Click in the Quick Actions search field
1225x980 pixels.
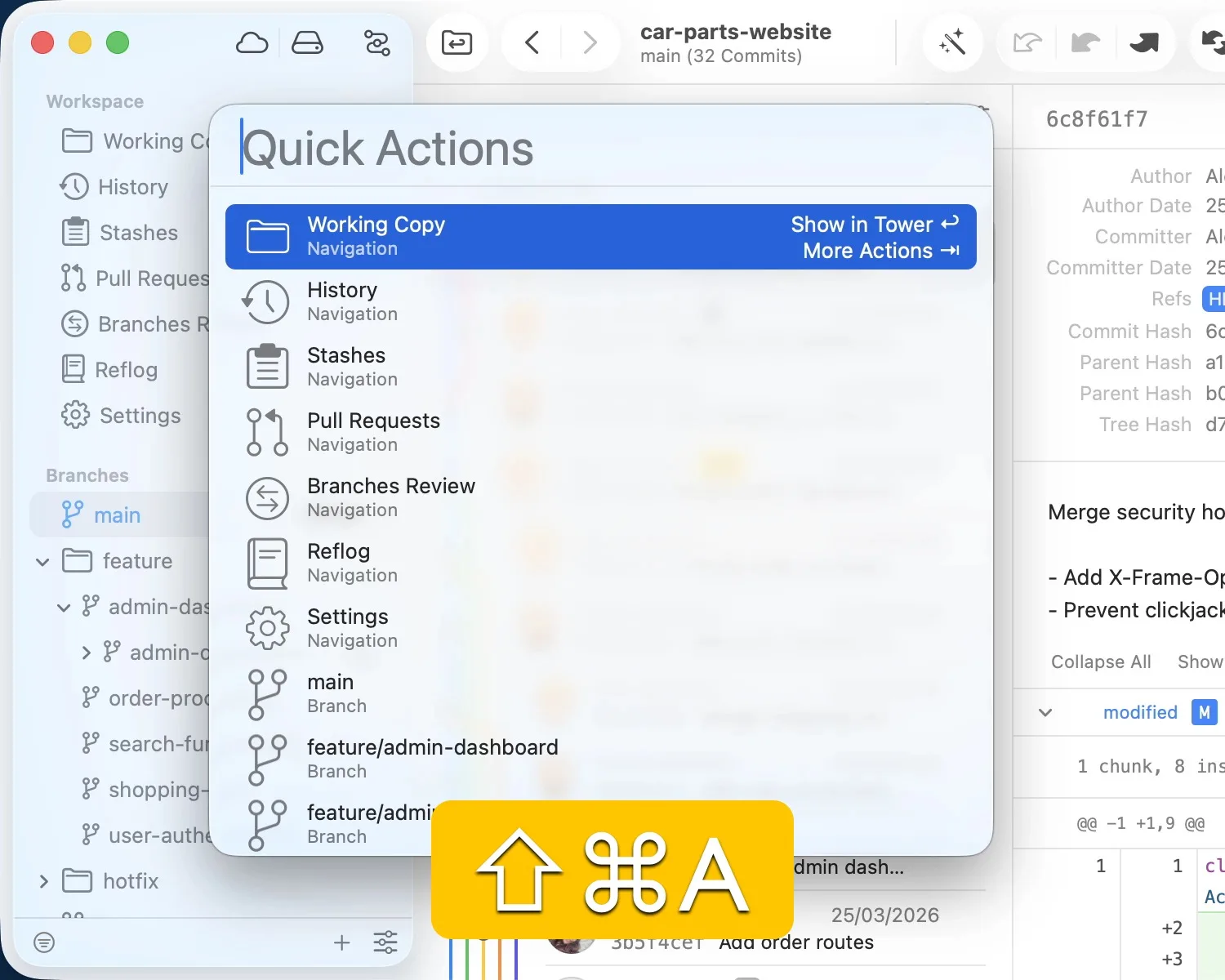(x=601, y=148)
